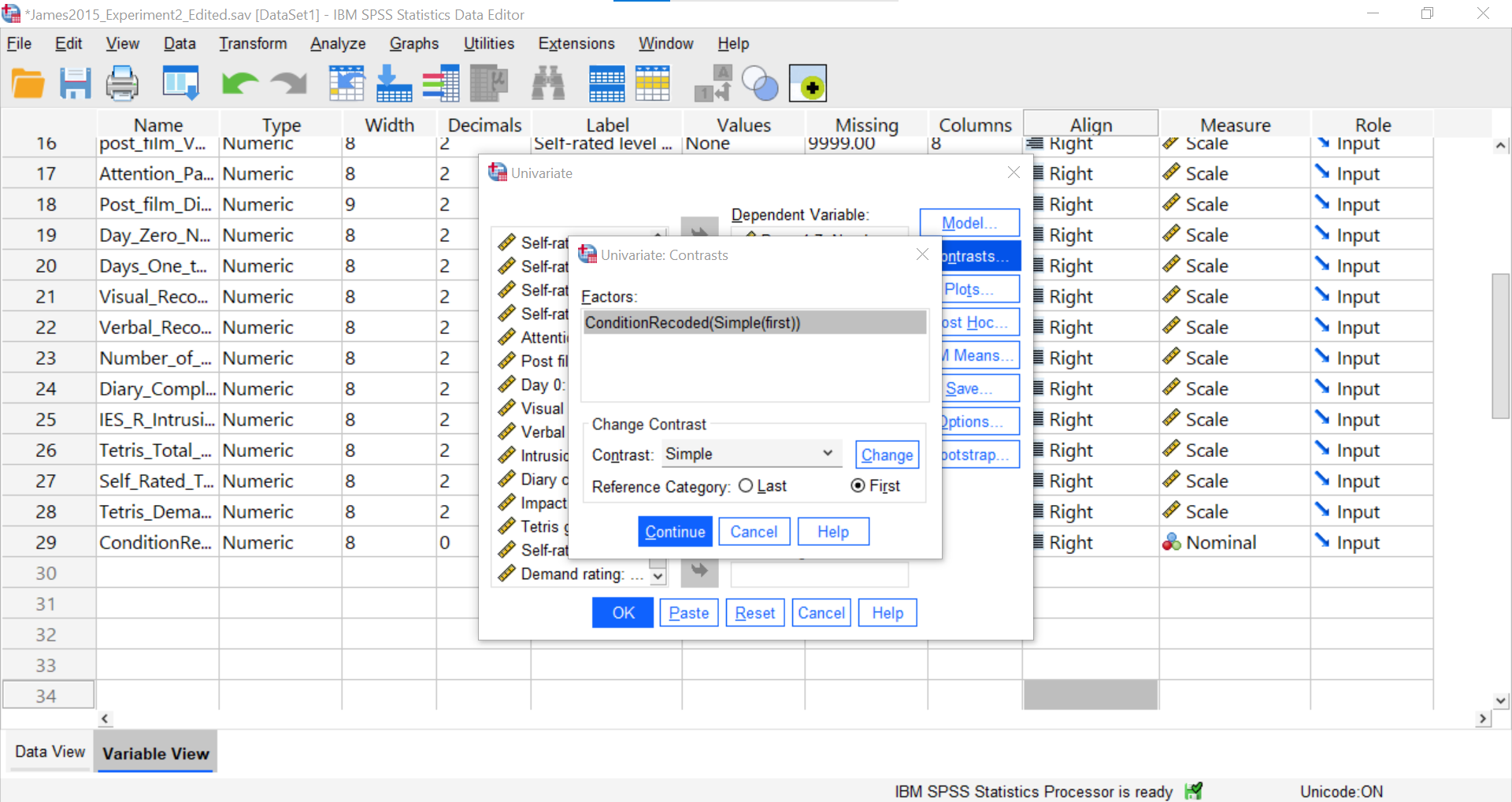The height and width of the screenshot is (802, 1512).
Task: Click the Width cell showing 9
Action: pos(389,204)
